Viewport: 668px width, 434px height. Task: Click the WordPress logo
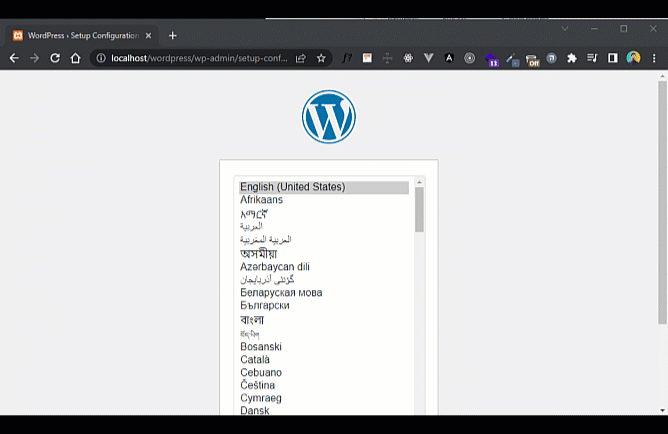pos(328,116)
